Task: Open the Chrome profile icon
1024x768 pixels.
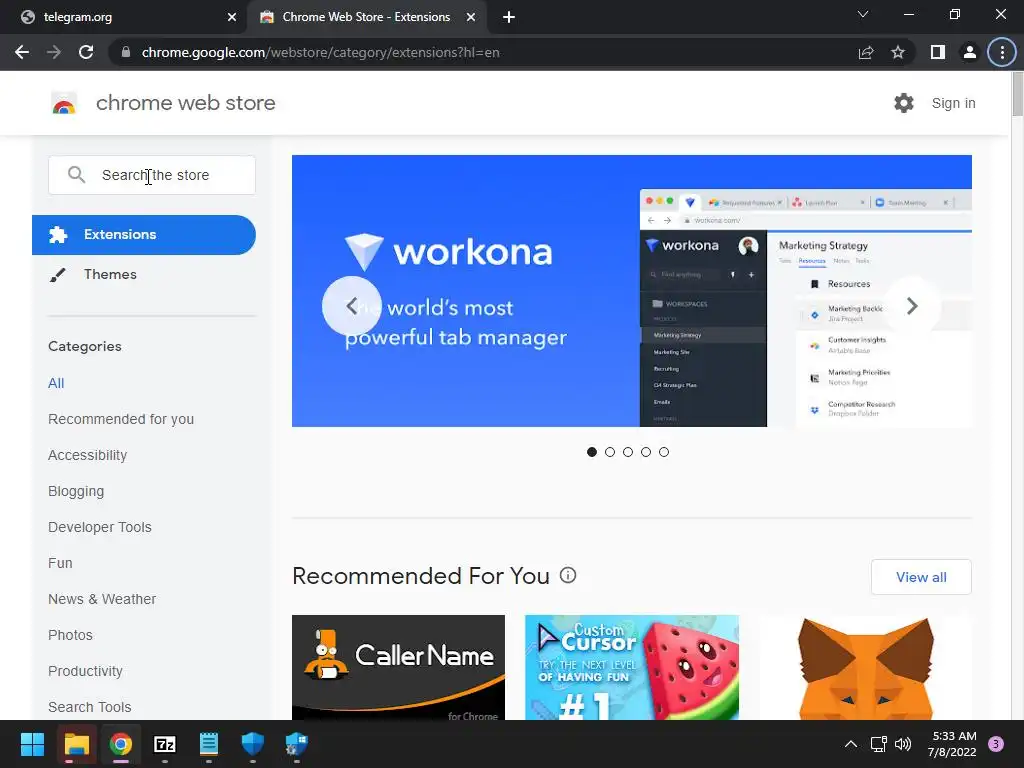Action: (970, 52)
